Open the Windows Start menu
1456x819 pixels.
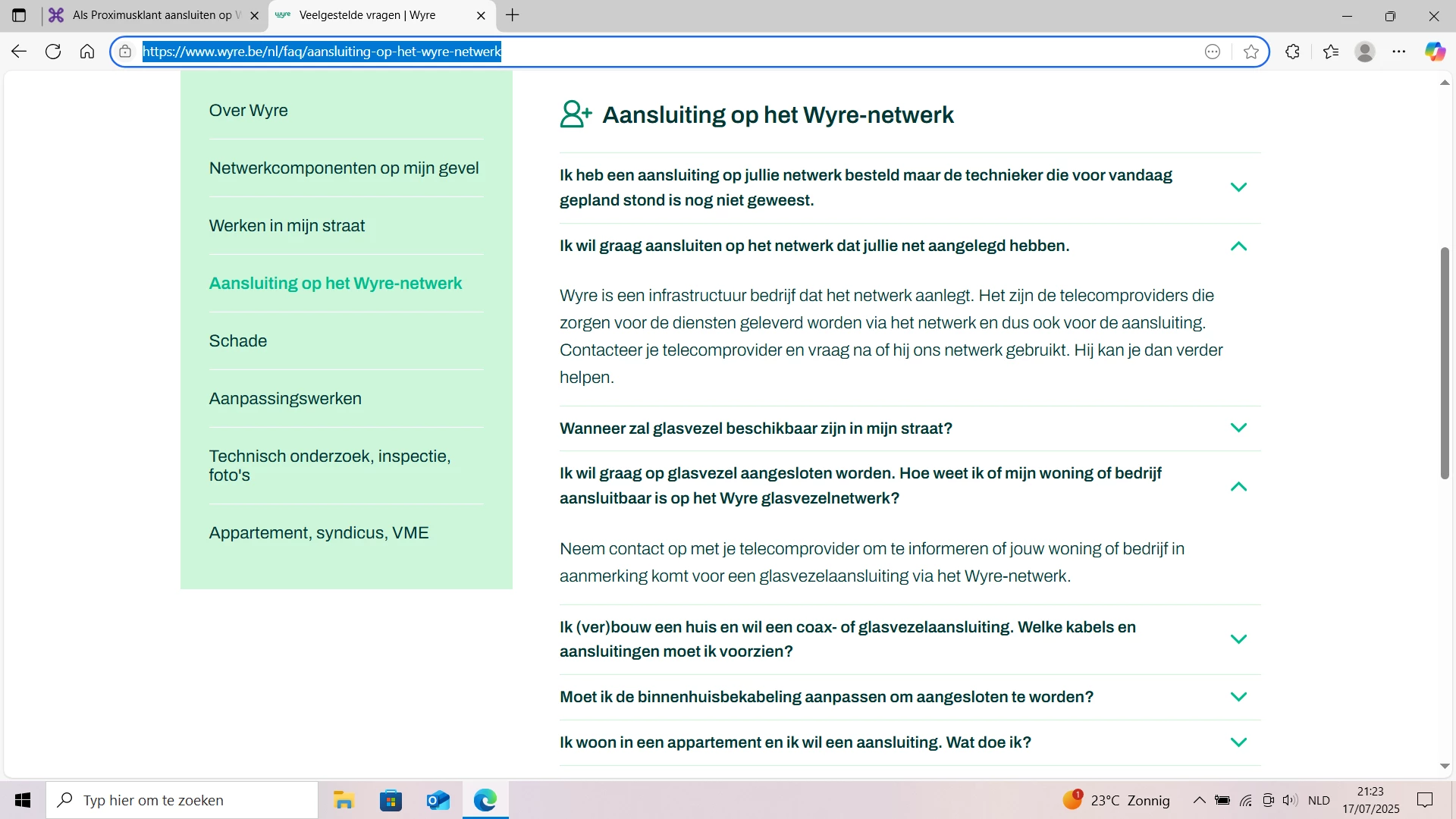23,800
